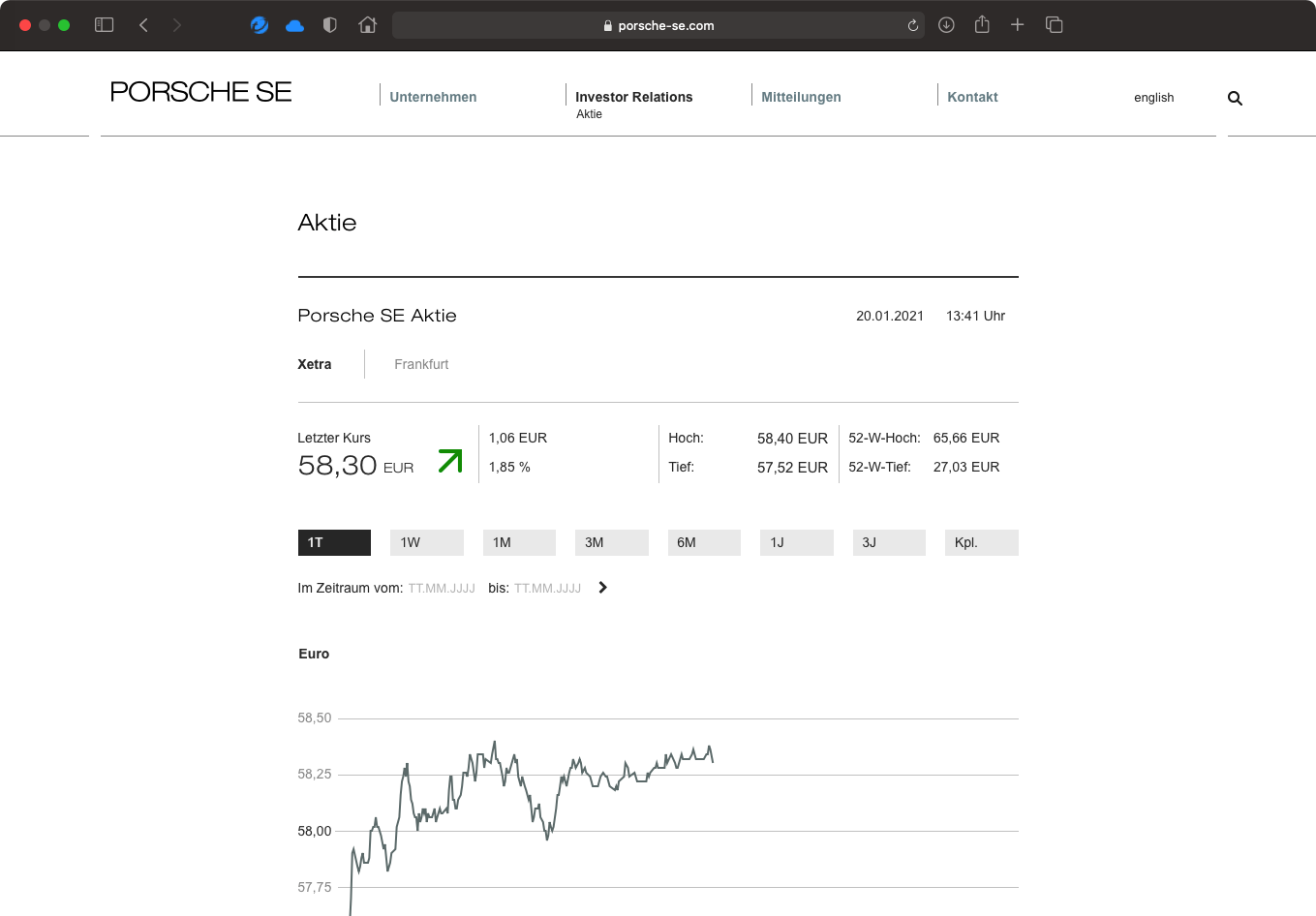The image size is (1316, 916).
Task: Submit date range with chevron arrow
Action: (x=602, y=588)
